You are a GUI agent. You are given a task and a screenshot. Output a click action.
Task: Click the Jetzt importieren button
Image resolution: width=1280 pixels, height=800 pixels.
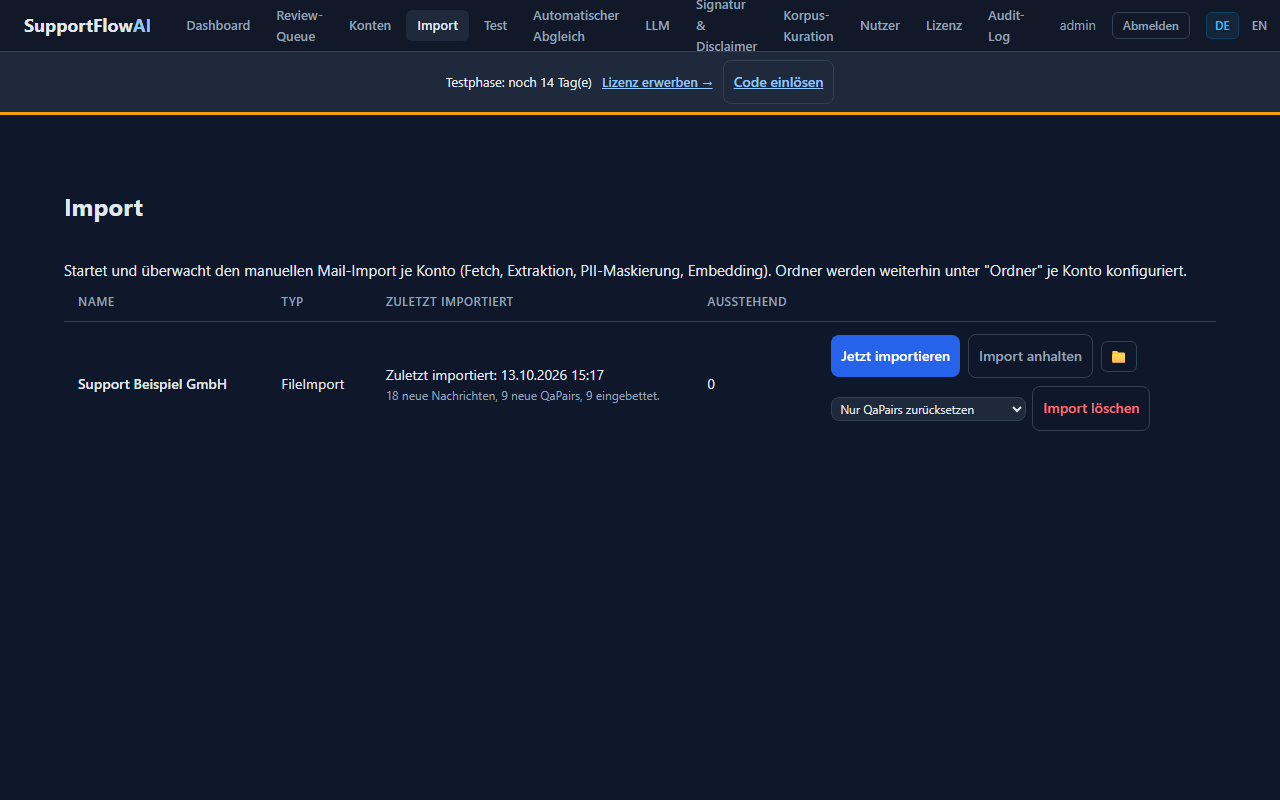(x=895, y=356)
